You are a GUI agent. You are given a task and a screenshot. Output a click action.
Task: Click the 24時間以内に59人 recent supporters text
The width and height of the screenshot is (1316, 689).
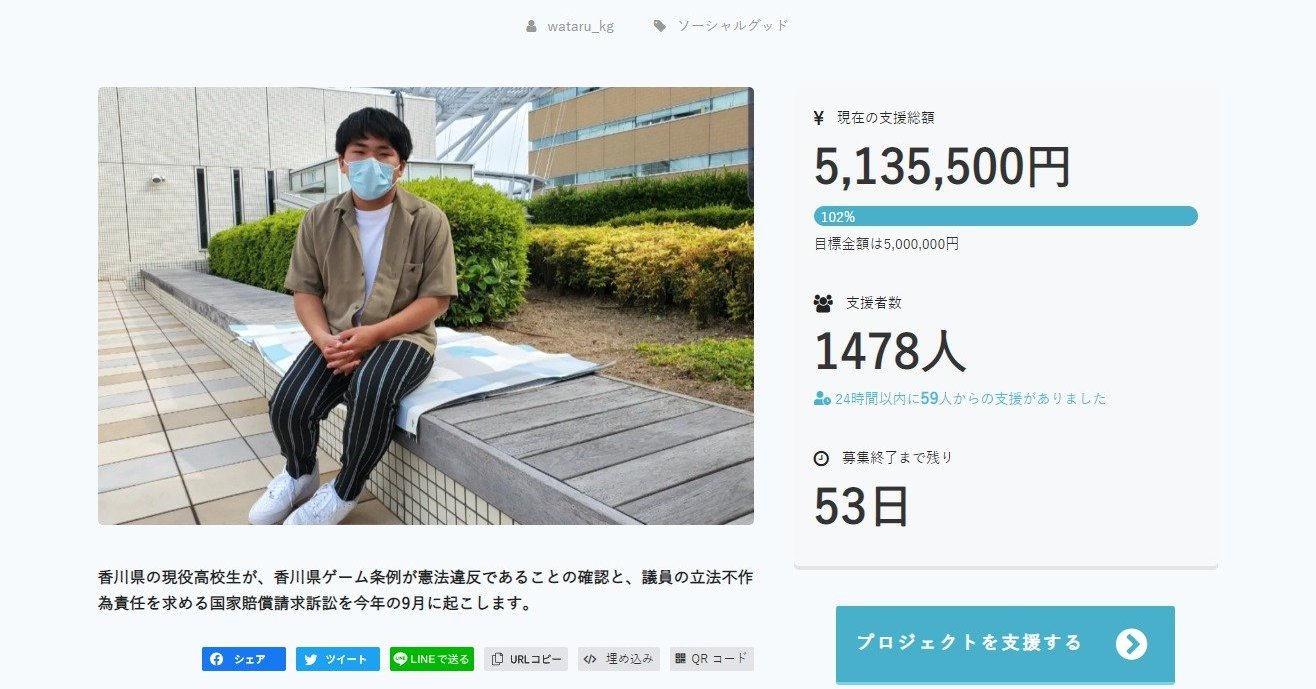coord(961,398)
